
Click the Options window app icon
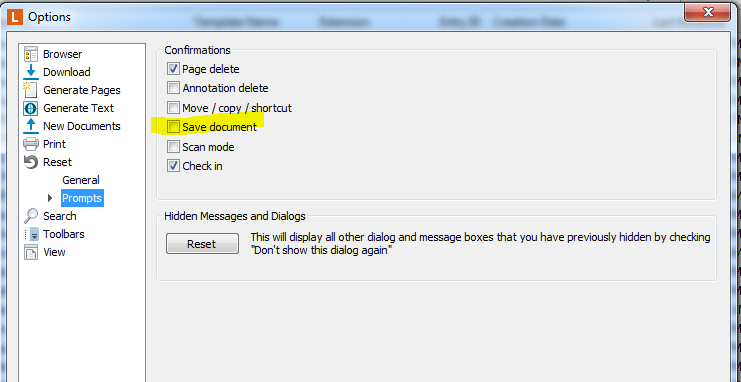click(x=16, y=17)
